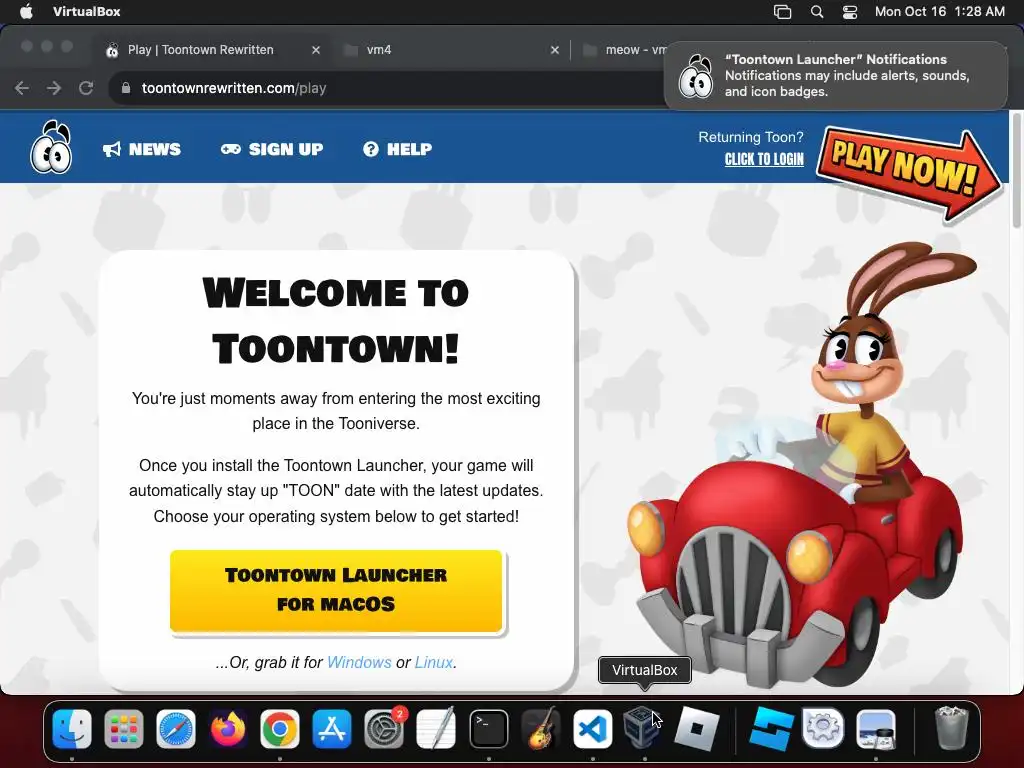The image size is (1024, 768).
Task: Open Roblox from the dock
Action: (696, 729)
